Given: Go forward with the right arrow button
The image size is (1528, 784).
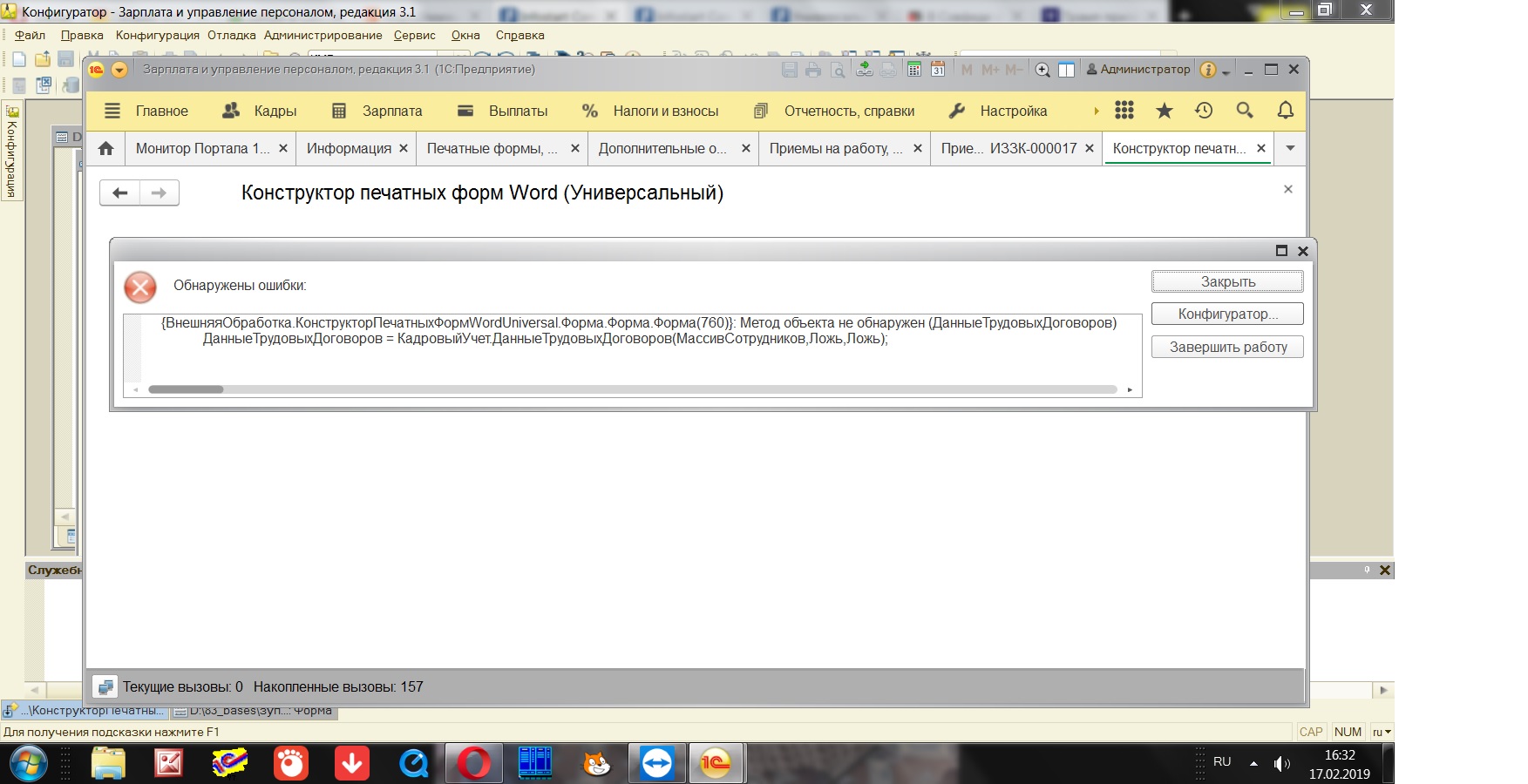Looking at the screenshot, I should [159, 193].
